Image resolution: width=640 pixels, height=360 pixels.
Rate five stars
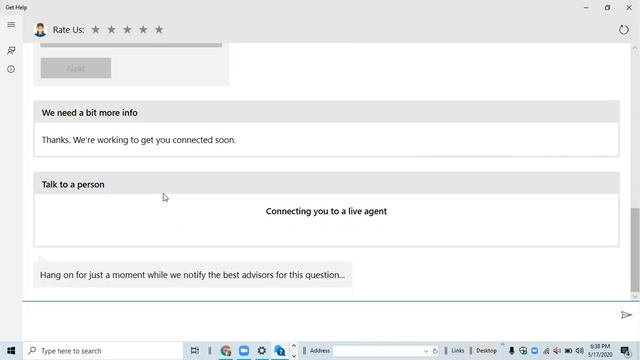tap(159, 29)
